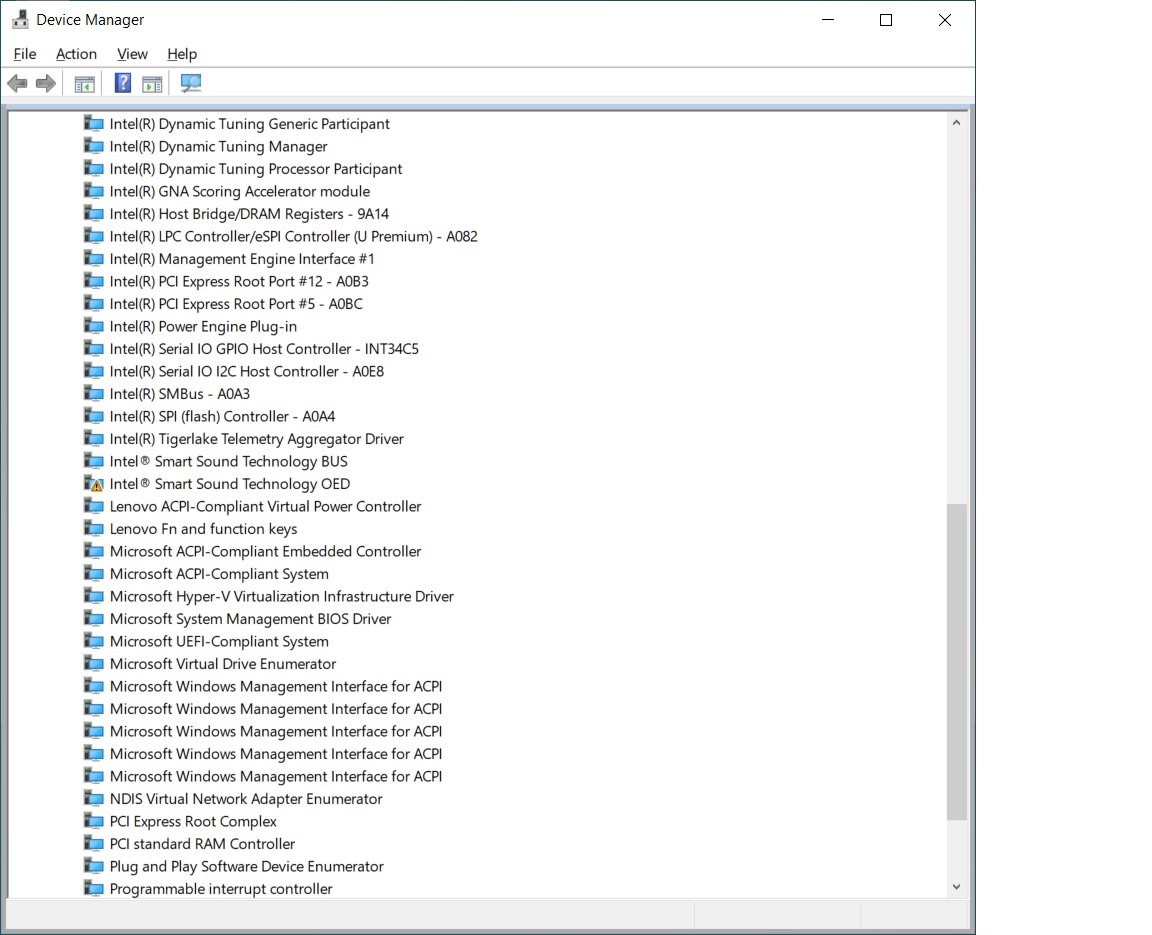Click icon beside PCI Express Root Complex
Viewport: 1152px width, 935px height.
point(93,821)
